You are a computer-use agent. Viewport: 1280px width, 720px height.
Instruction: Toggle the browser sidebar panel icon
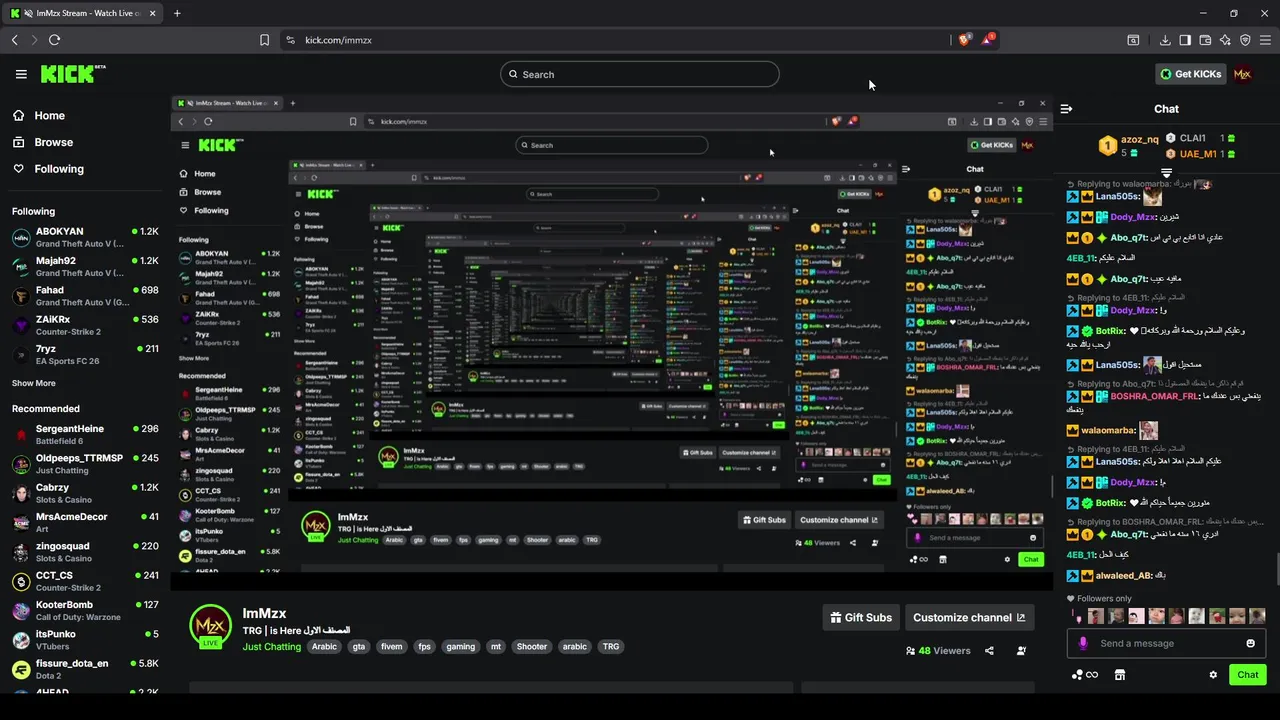(x=1185, y=40)
